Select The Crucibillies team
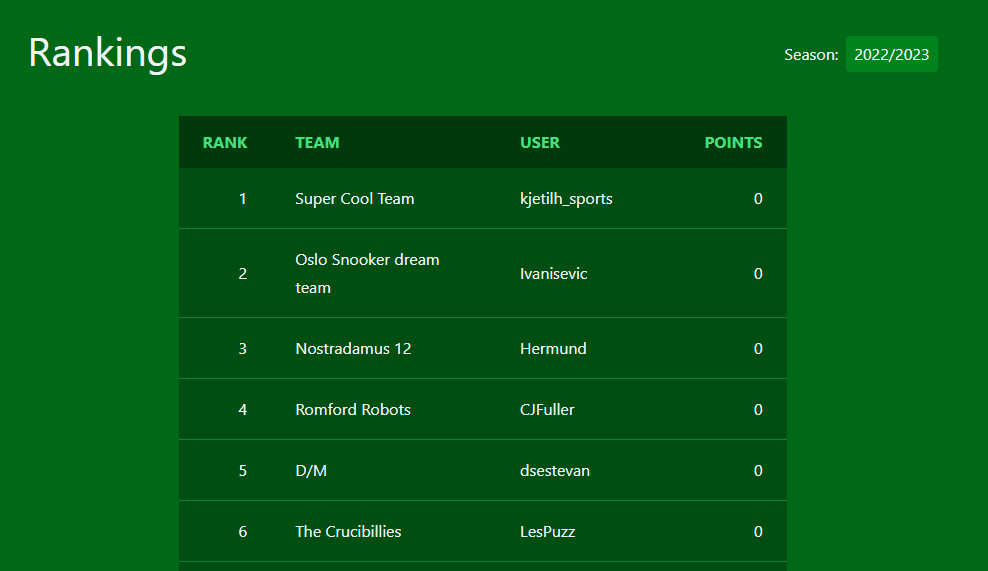The image size is (988, 571). pos(348,531)
